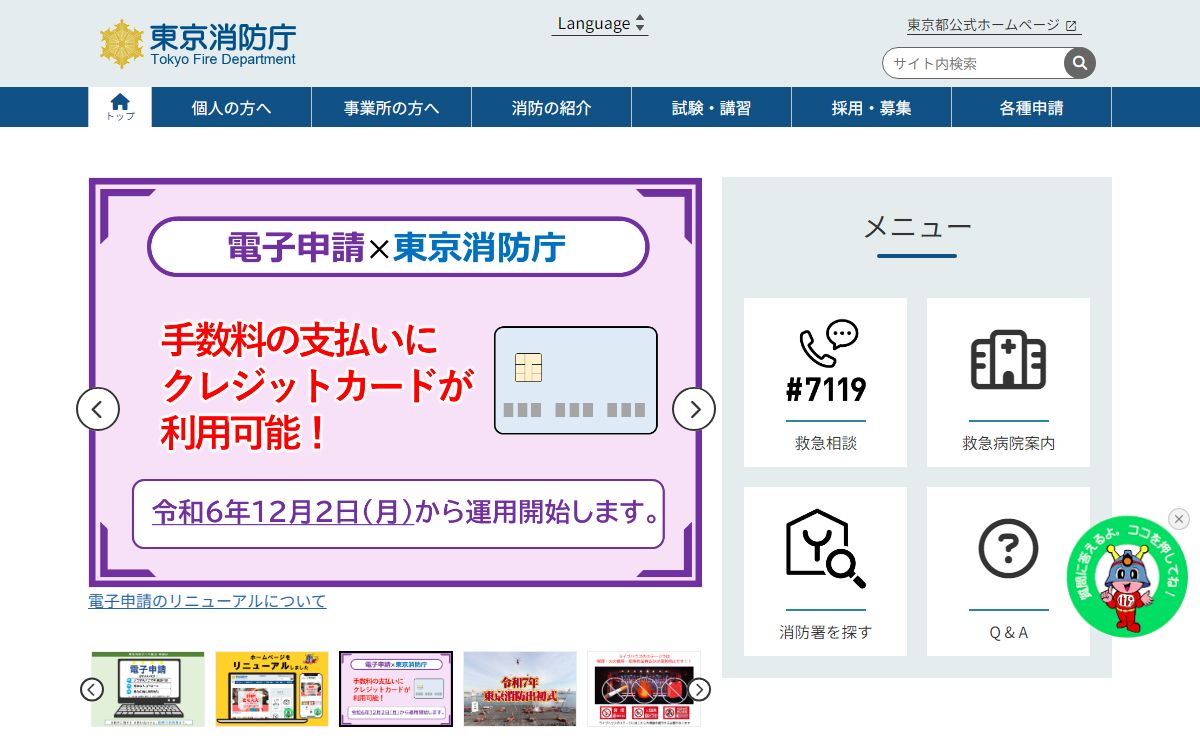
Task: Open the 各種申請 menu
Action: point(1031,108)
